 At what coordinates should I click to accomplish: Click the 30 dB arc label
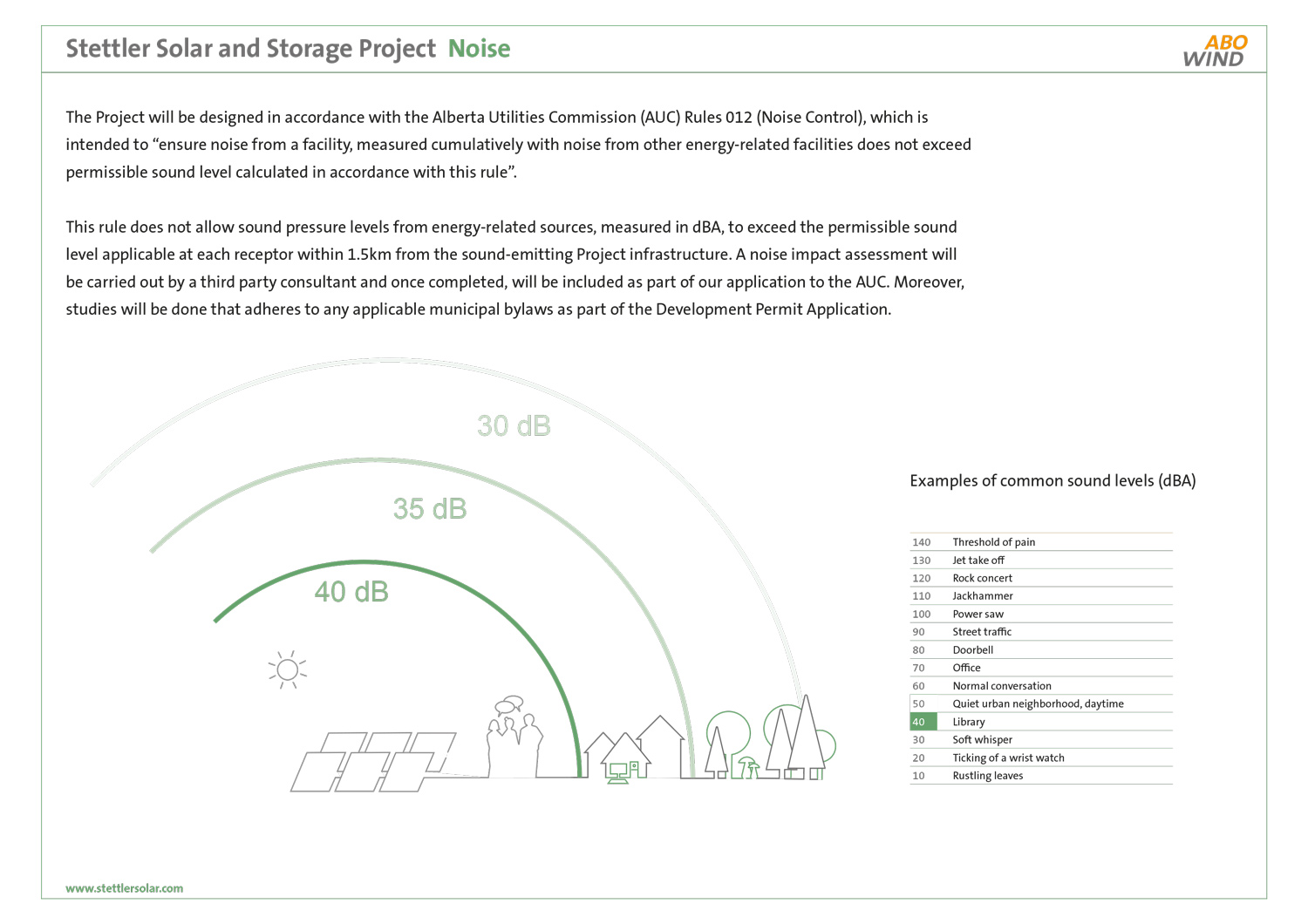[514, 426]
